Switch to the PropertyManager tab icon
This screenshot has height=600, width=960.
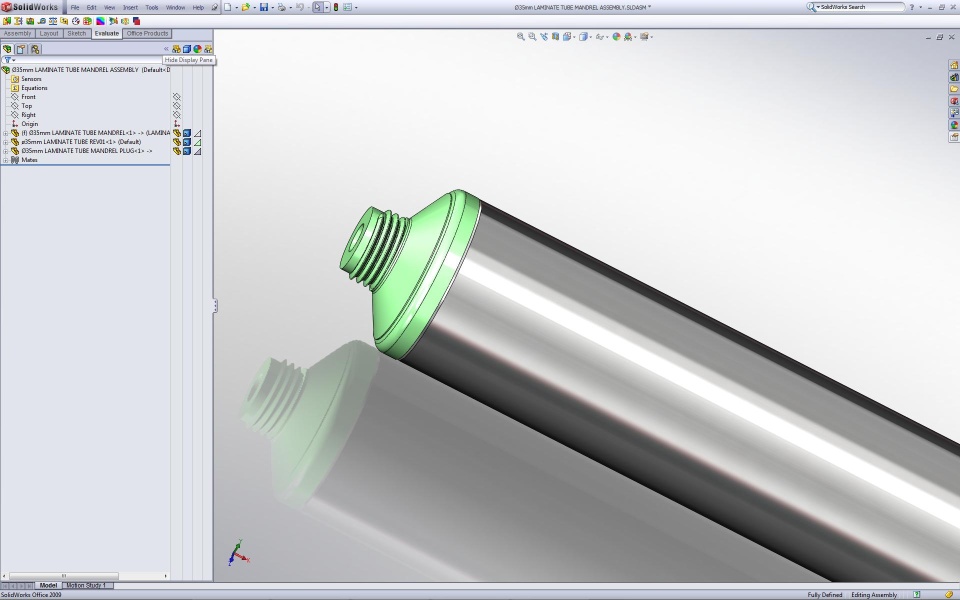[21, 49]
